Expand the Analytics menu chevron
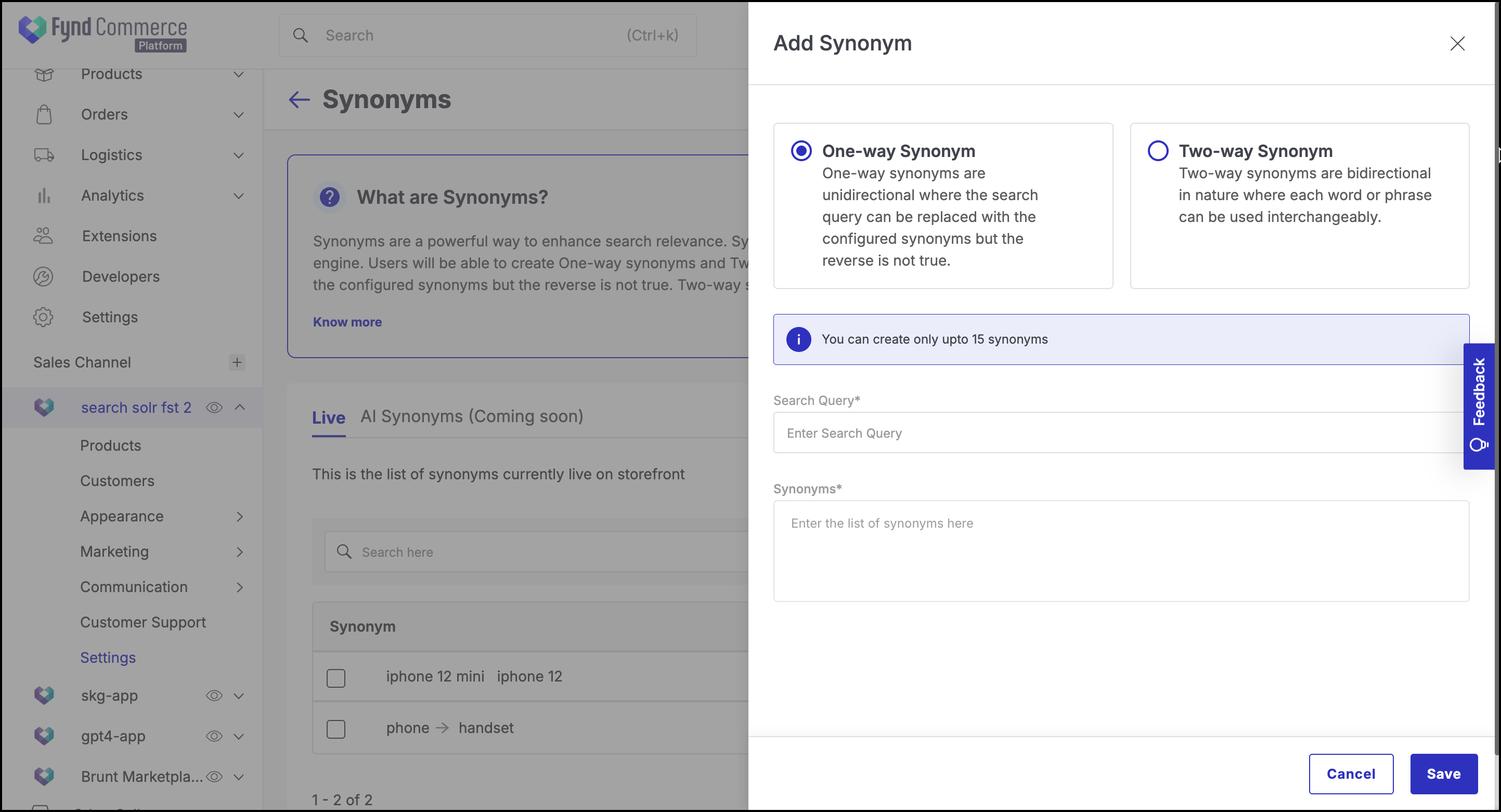This screenshot has height=812, width=1501. [x=239, y=195]
